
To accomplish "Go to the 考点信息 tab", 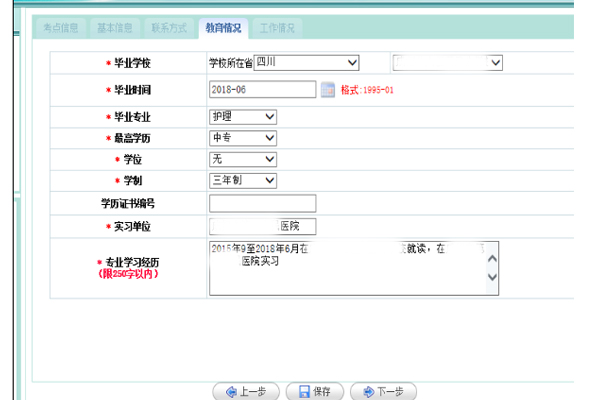I will coord(60,28).
